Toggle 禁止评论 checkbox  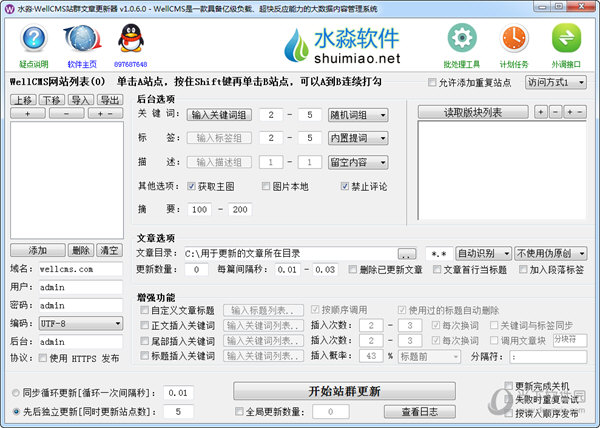click(344, 186)
